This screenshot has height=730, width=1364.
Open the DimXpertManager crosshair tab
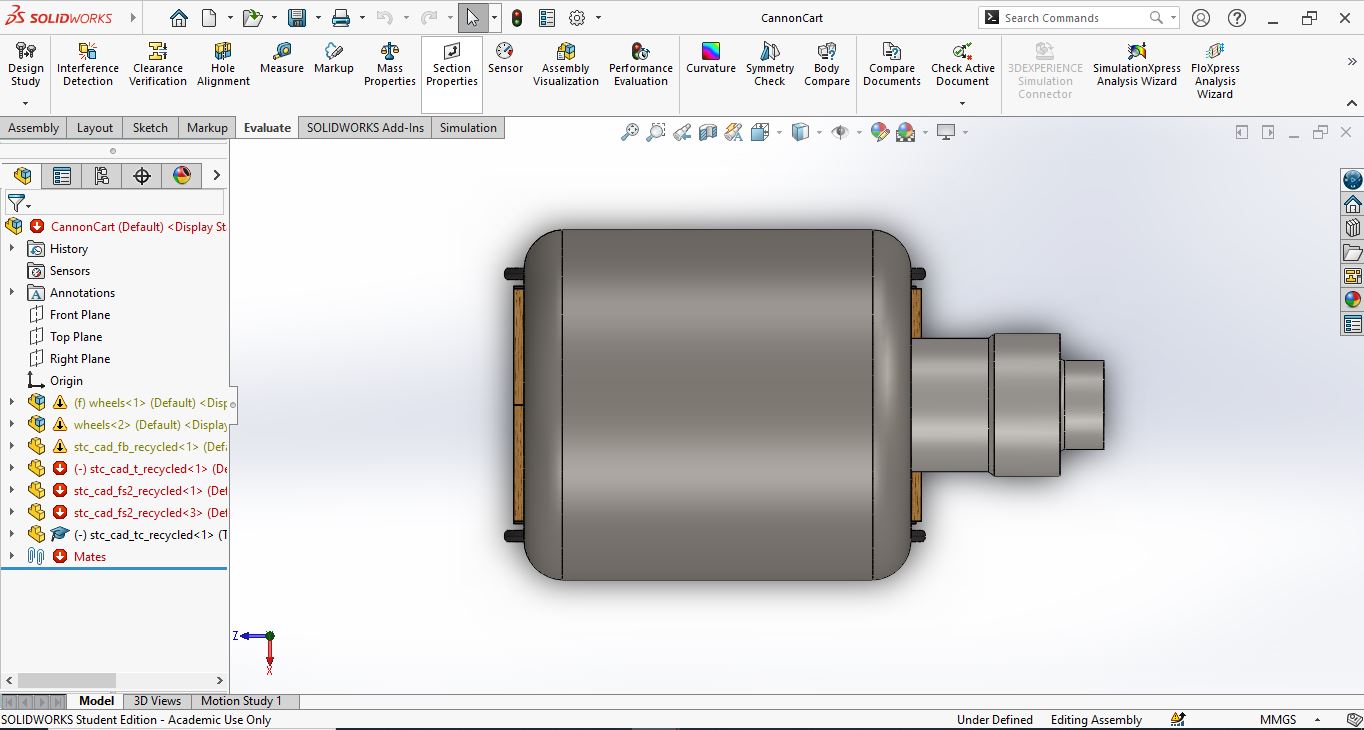coord(142,176)
